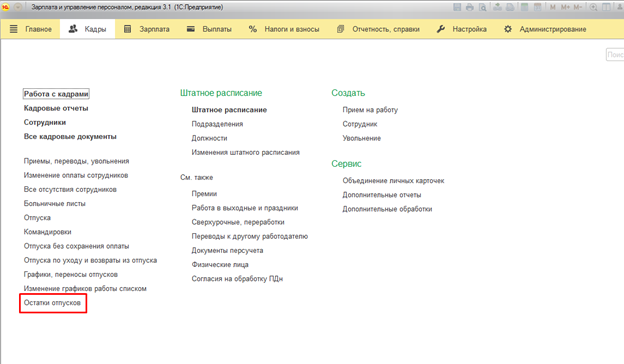This screenshot has height=364, width=624.
Task: Click the 1C application logo icon
Action: coord(6,7)
